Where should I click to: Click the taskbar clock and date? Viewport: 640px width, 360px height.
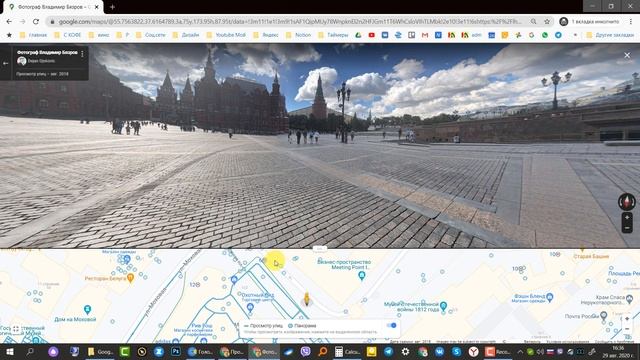(x=618, y=351)
